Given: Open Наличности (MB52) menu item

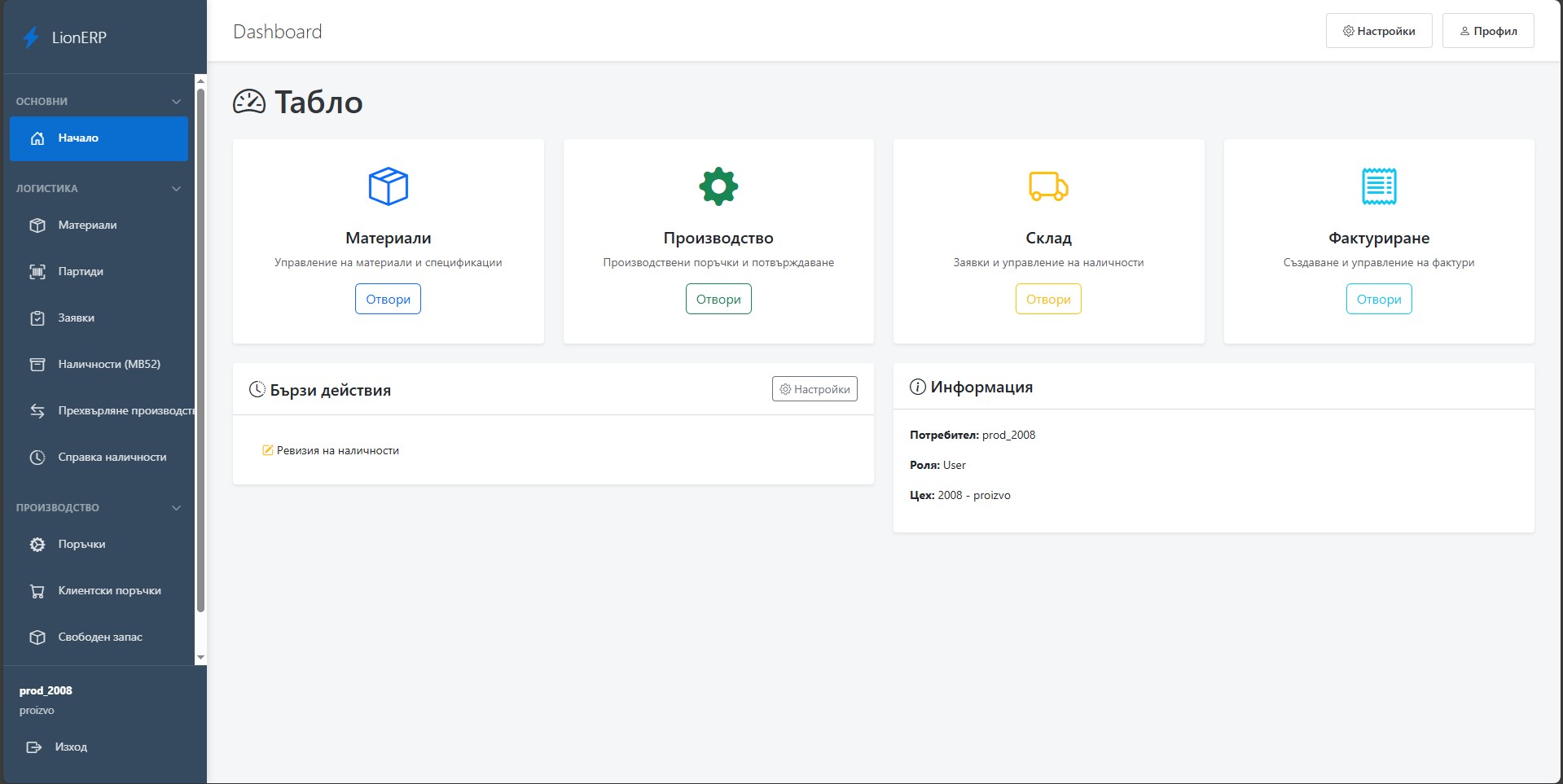Looking at the screenshot, I should tap(109, 365).
